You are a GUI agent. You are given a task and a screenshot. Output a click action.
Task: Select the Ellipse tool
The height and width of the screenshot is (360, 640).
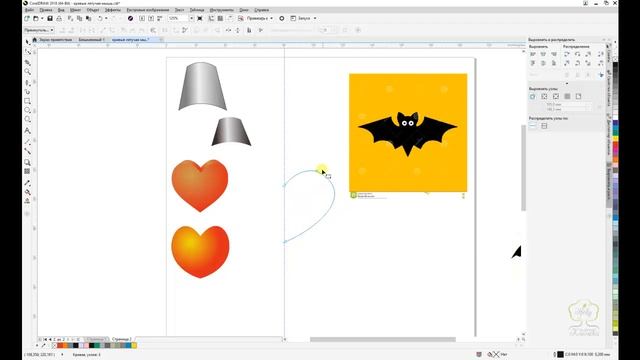[x=28, y=110]
